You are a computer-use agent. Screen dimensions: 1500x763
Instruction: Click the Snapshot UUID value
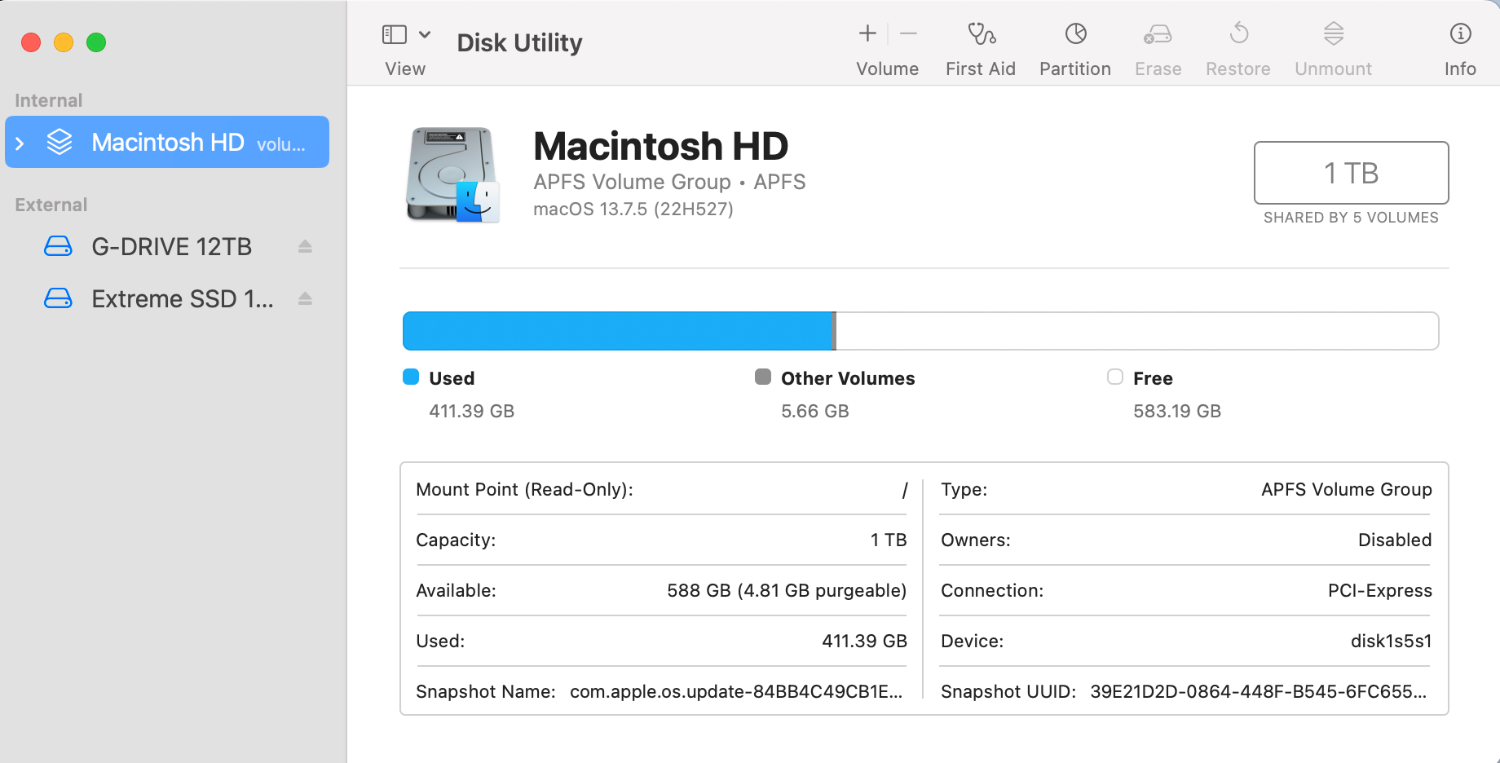tap(1260, 692)
